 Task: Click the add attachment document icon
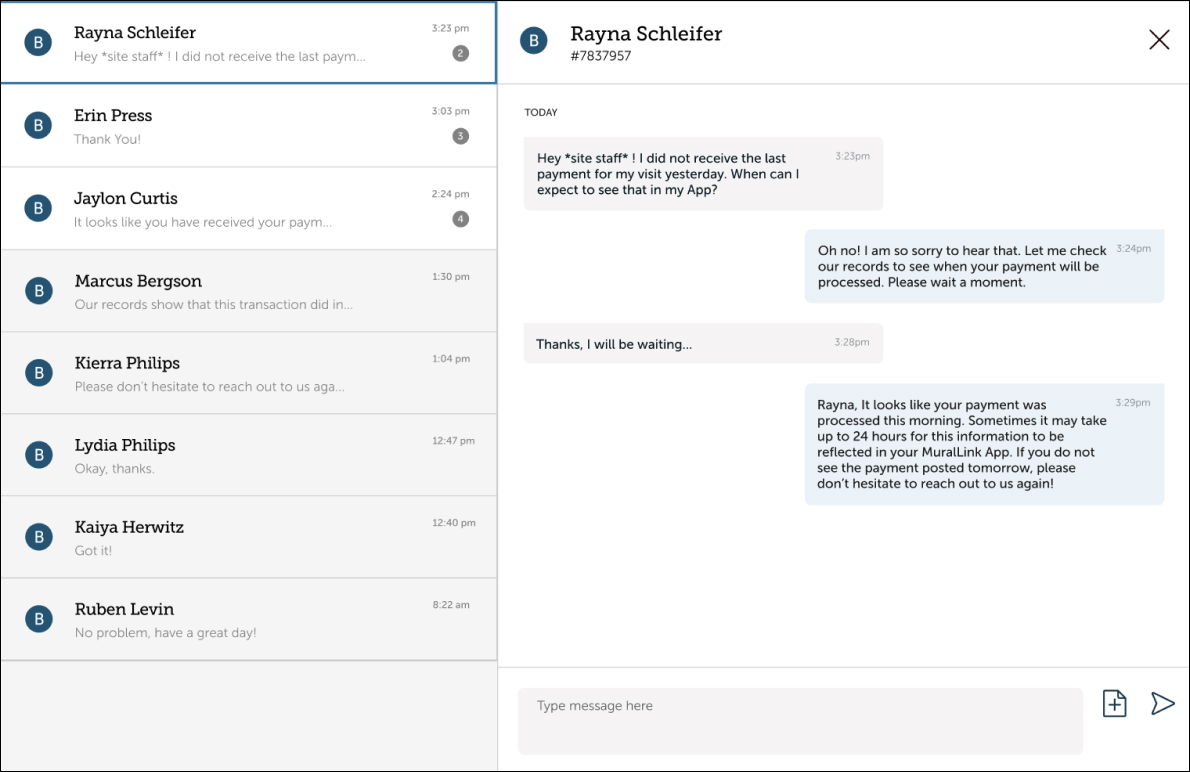tap(1114, 704)
